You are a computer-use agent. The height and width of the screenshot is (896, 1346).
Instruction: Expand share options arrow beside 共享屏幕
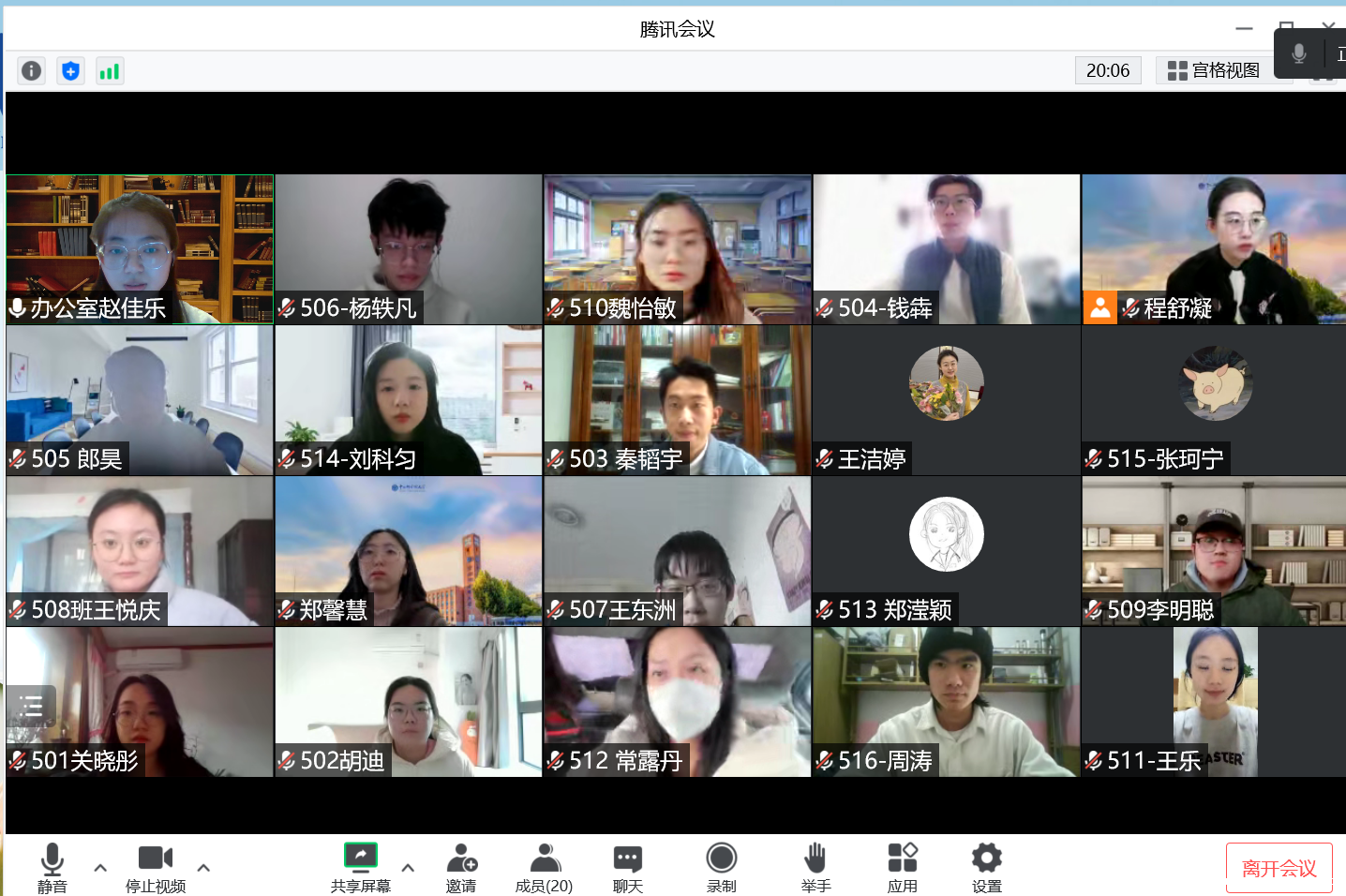click(408, 868)
